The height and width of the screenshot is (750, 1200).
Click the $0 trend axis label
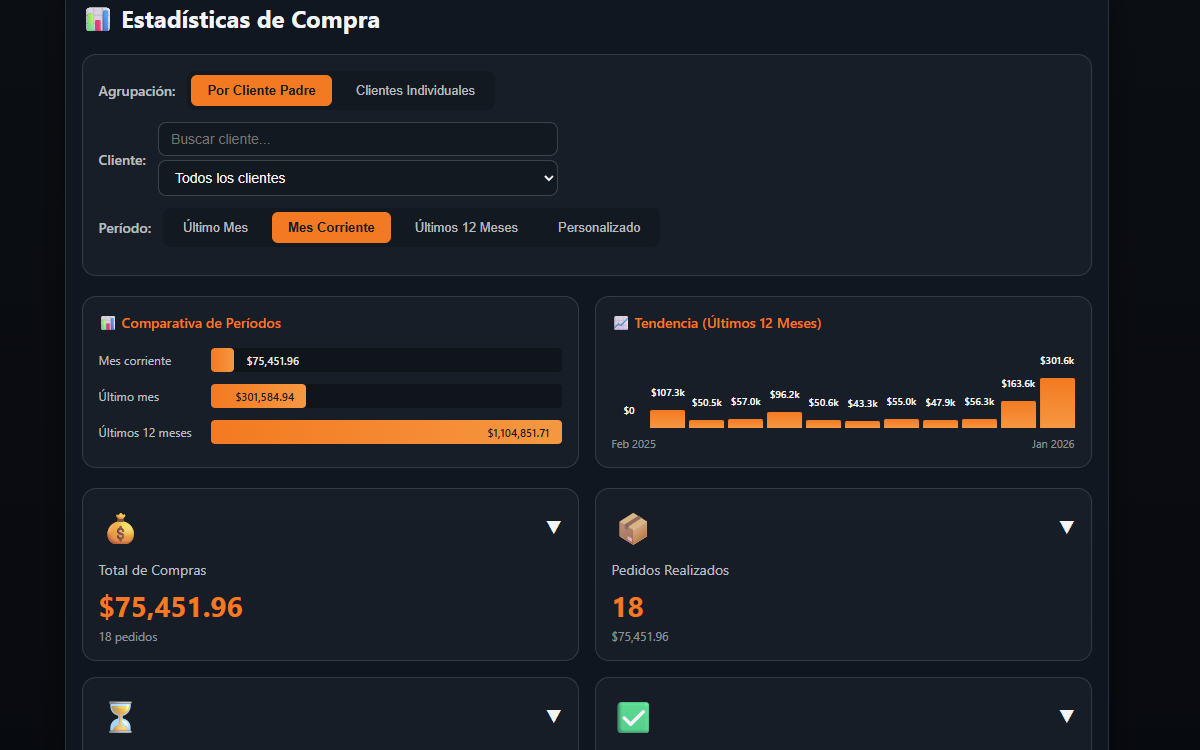629,411
